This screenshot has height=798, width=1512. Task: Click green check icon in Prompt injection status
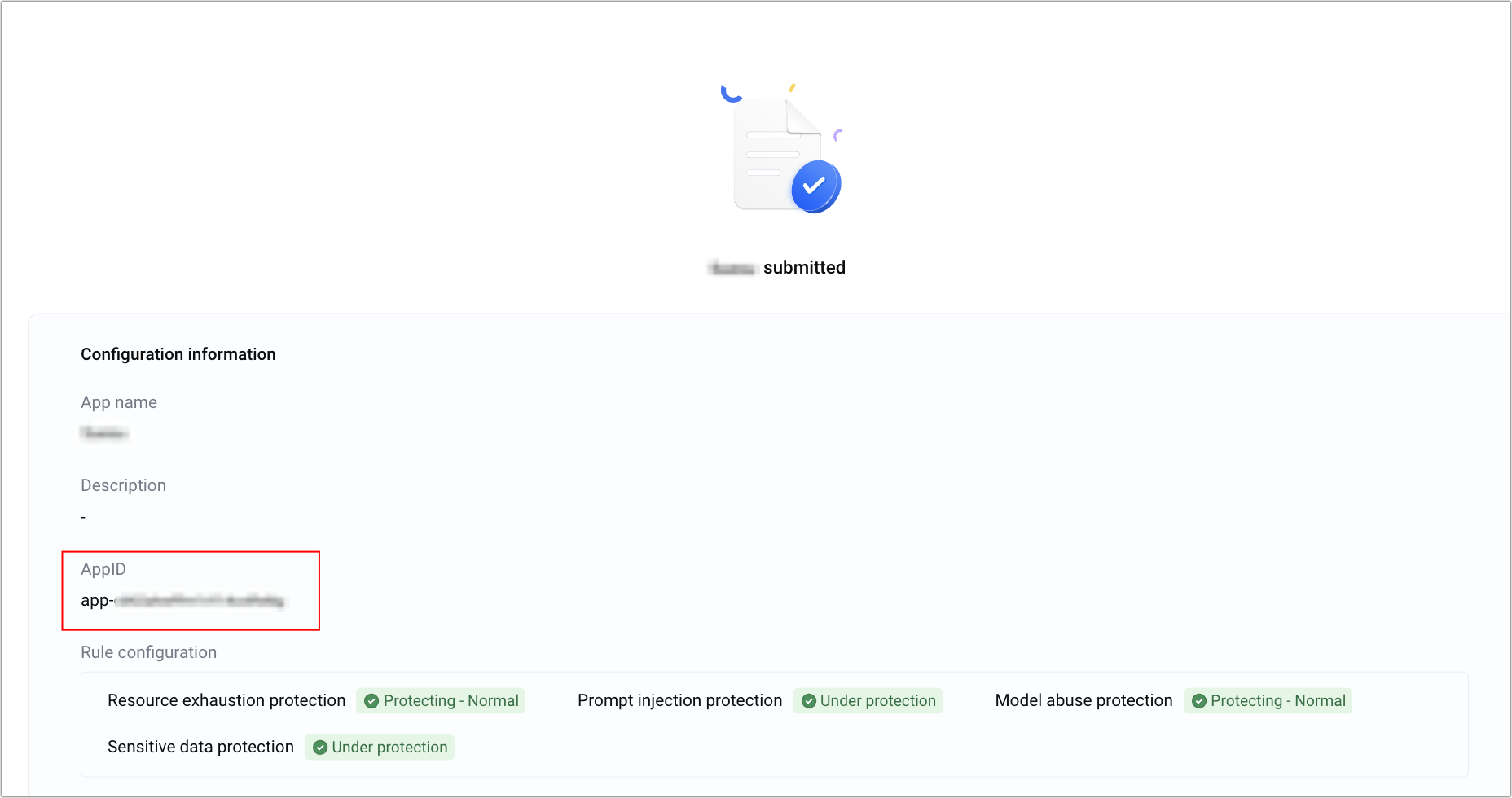pos(809,701)
